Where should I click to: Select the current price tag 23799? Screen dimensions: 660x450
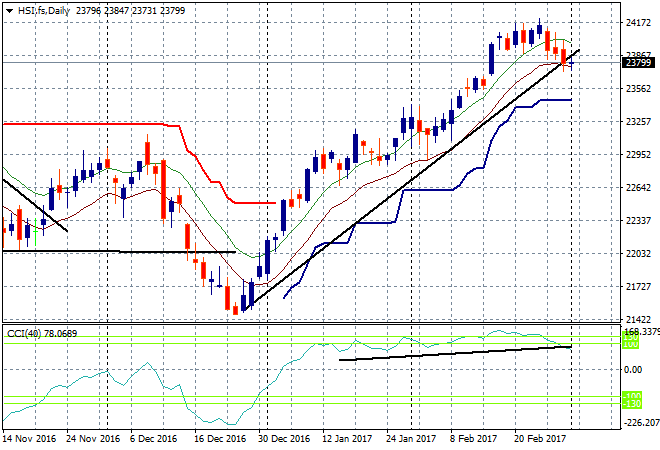(639, 63)
